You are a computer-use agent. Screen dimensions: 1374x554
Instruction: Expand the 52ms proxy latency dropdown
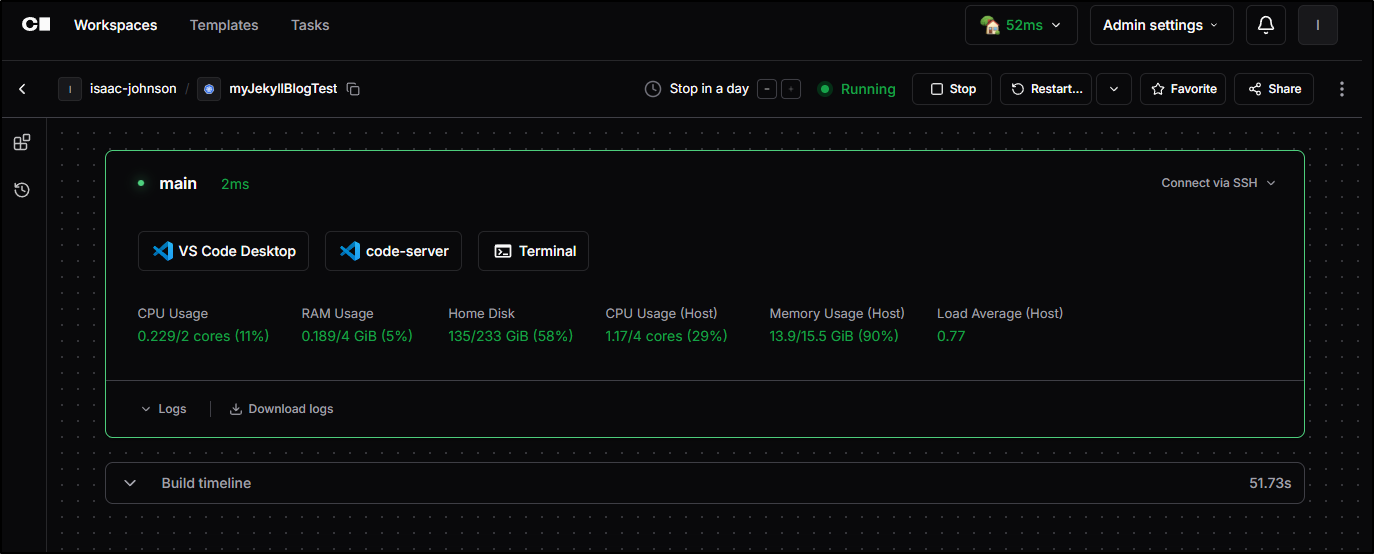pyautogui.click(x=1020, y=25)
